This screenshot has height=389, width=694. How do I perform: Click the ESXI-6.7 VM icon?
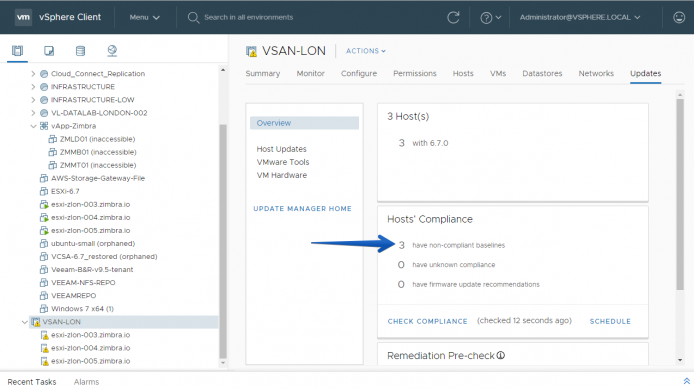(x=44, y=191)
